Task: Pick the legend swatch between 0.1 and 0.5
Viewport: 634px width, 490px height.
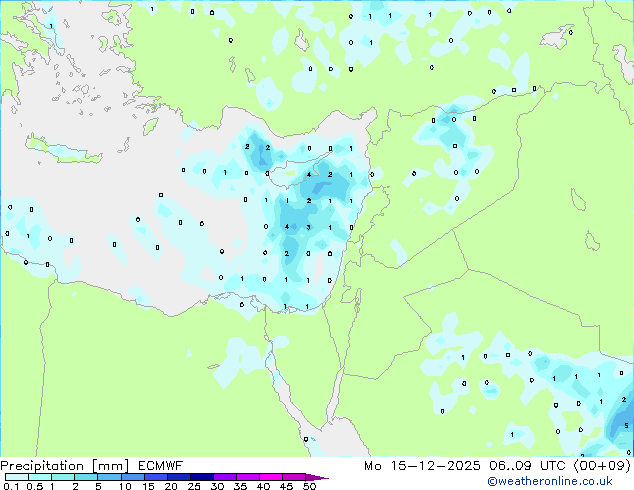Action: [17, 477]
